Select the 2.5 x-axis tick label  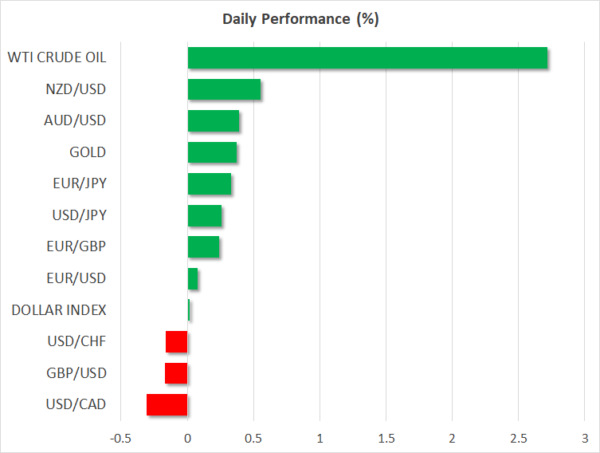[x=518, y=438]
